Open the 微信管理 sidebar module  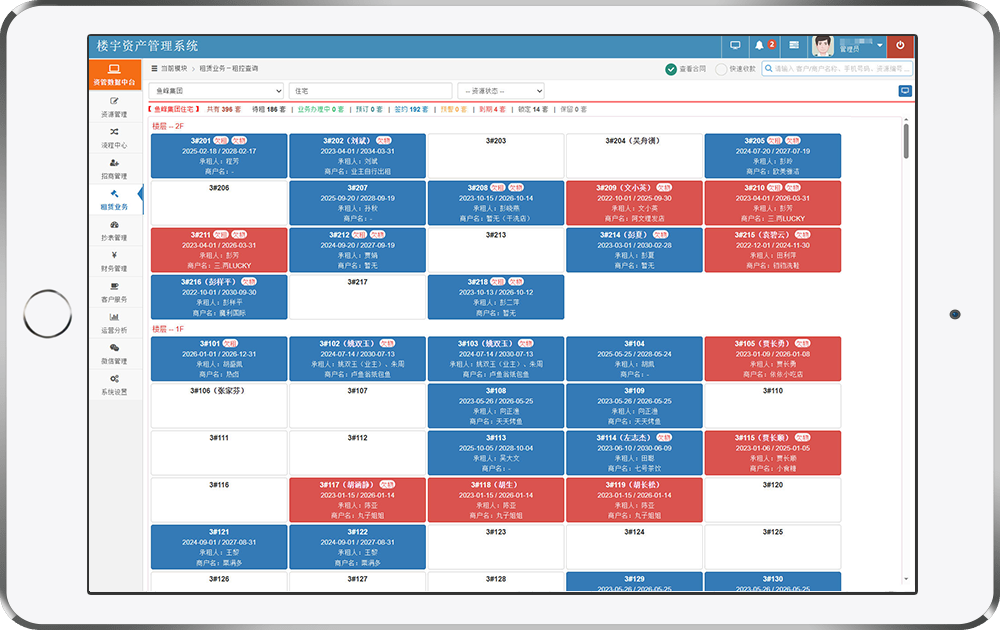(114, 354)
